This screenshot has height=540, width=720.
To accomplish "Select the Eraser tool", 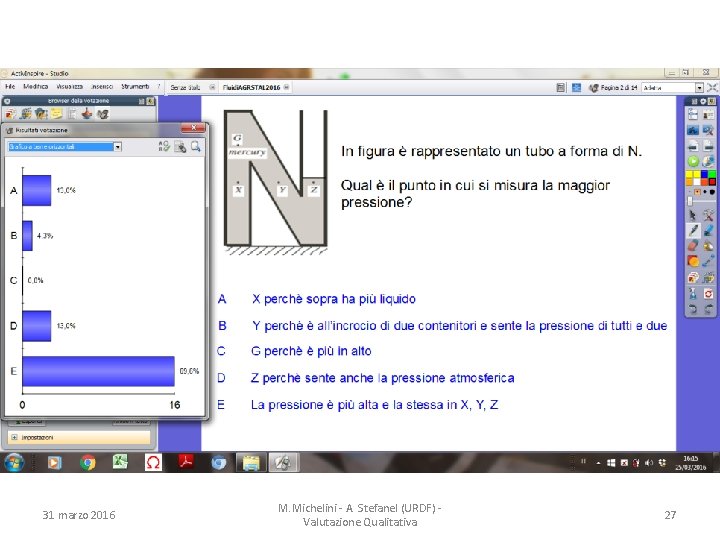I will [x=693, y=246].
